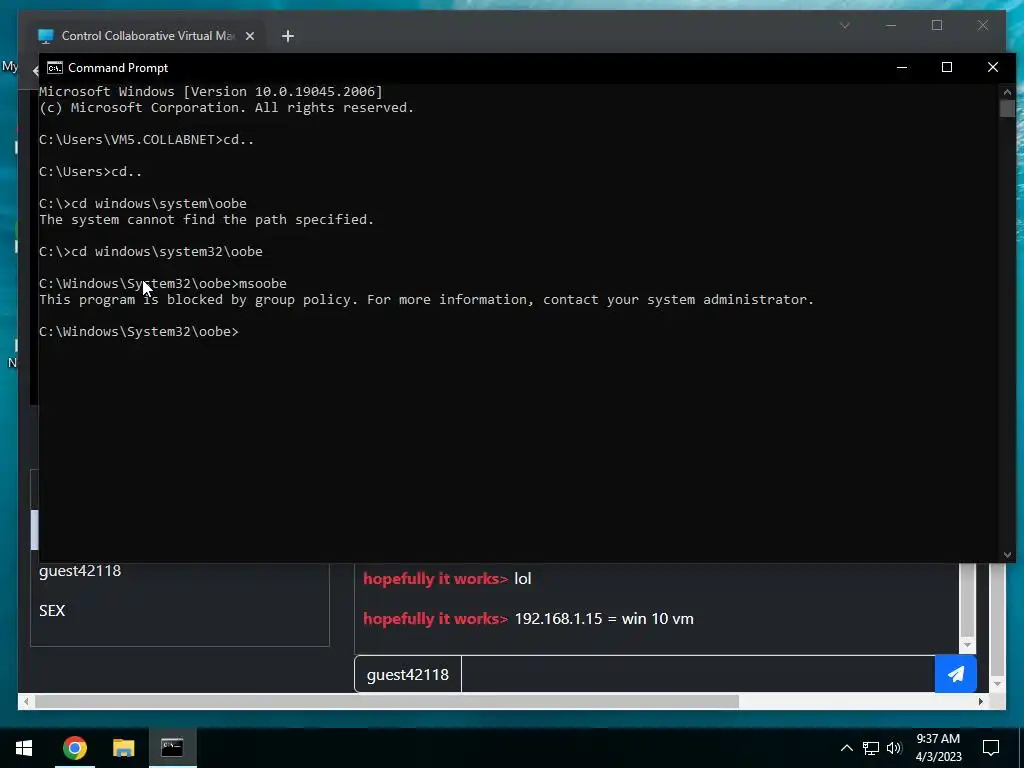Open the network status tray icon
Image resolution: width=1024 pixels, height=768 pixels.
click(x=871, y=748)
